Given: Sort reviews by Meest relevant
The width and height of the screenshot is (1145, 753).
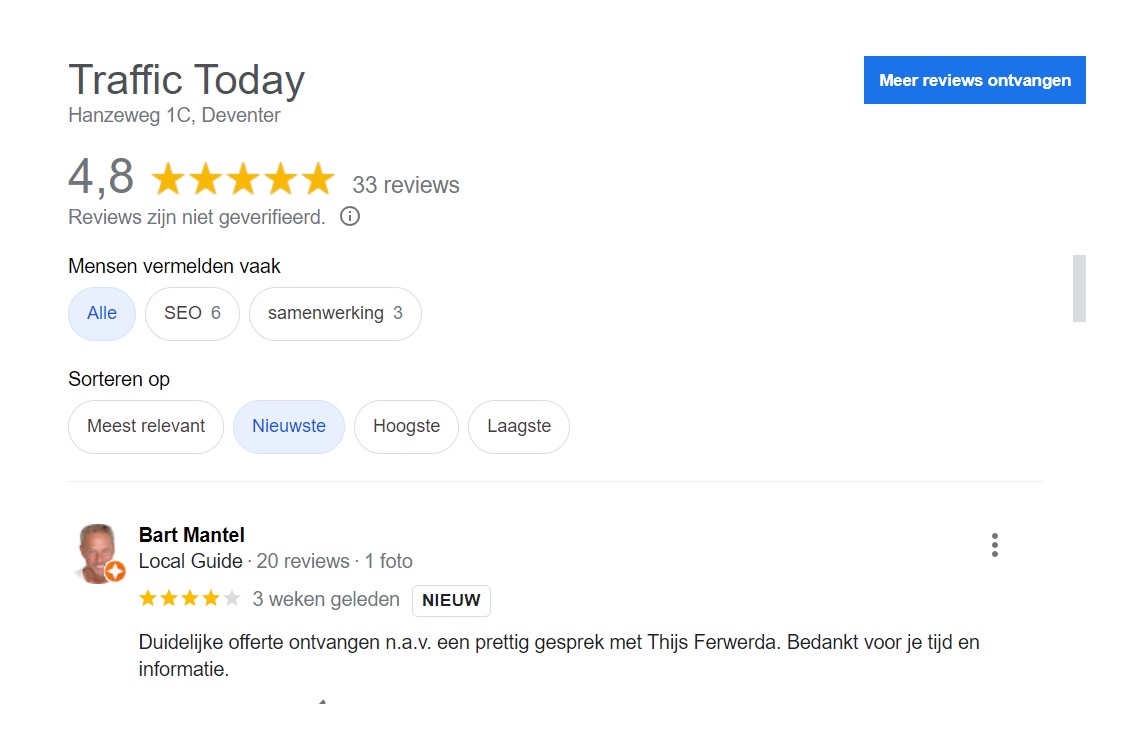Looking at the screenshot, I should point(146,426).
